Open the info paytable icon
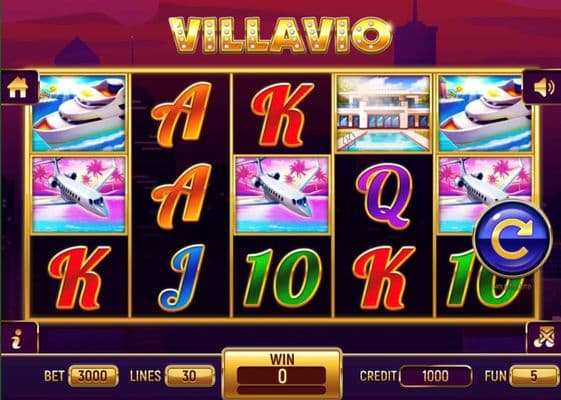The width and height of the screenshot is (561, 400). pos(17,338)
